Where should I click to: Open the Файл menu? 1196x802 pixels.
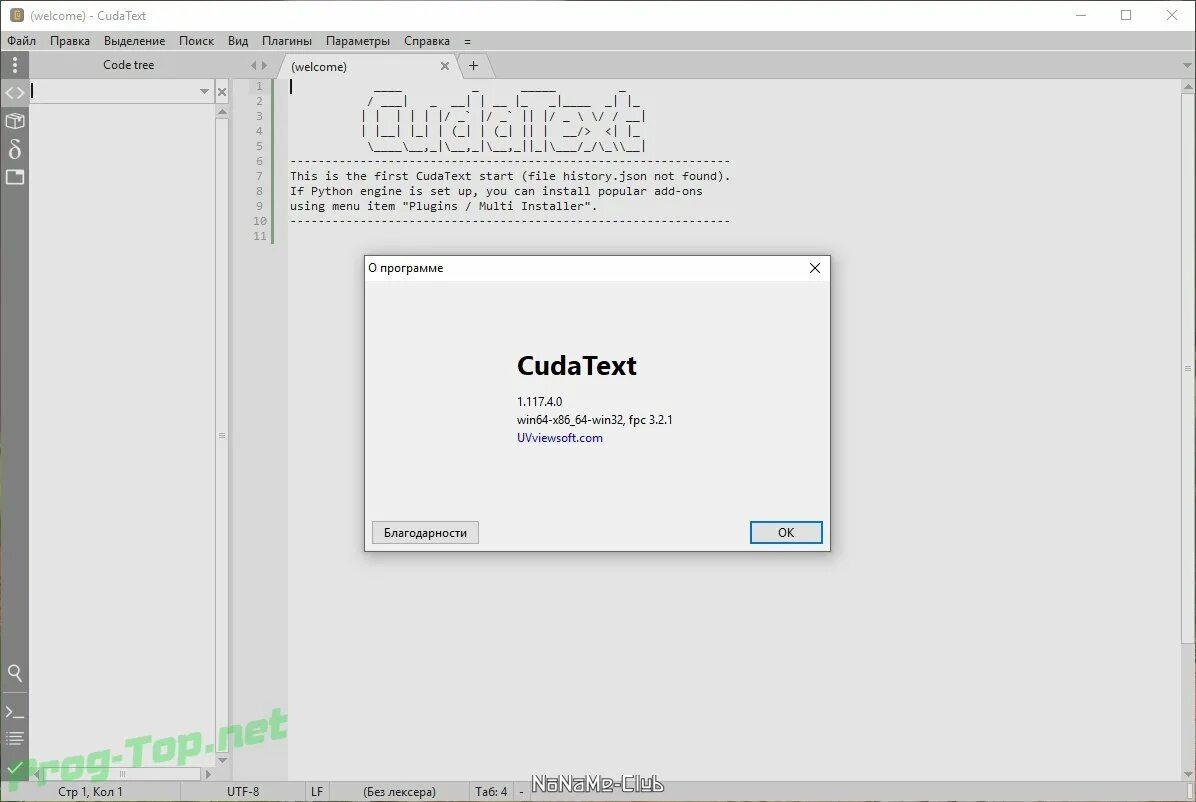point(21,41)
